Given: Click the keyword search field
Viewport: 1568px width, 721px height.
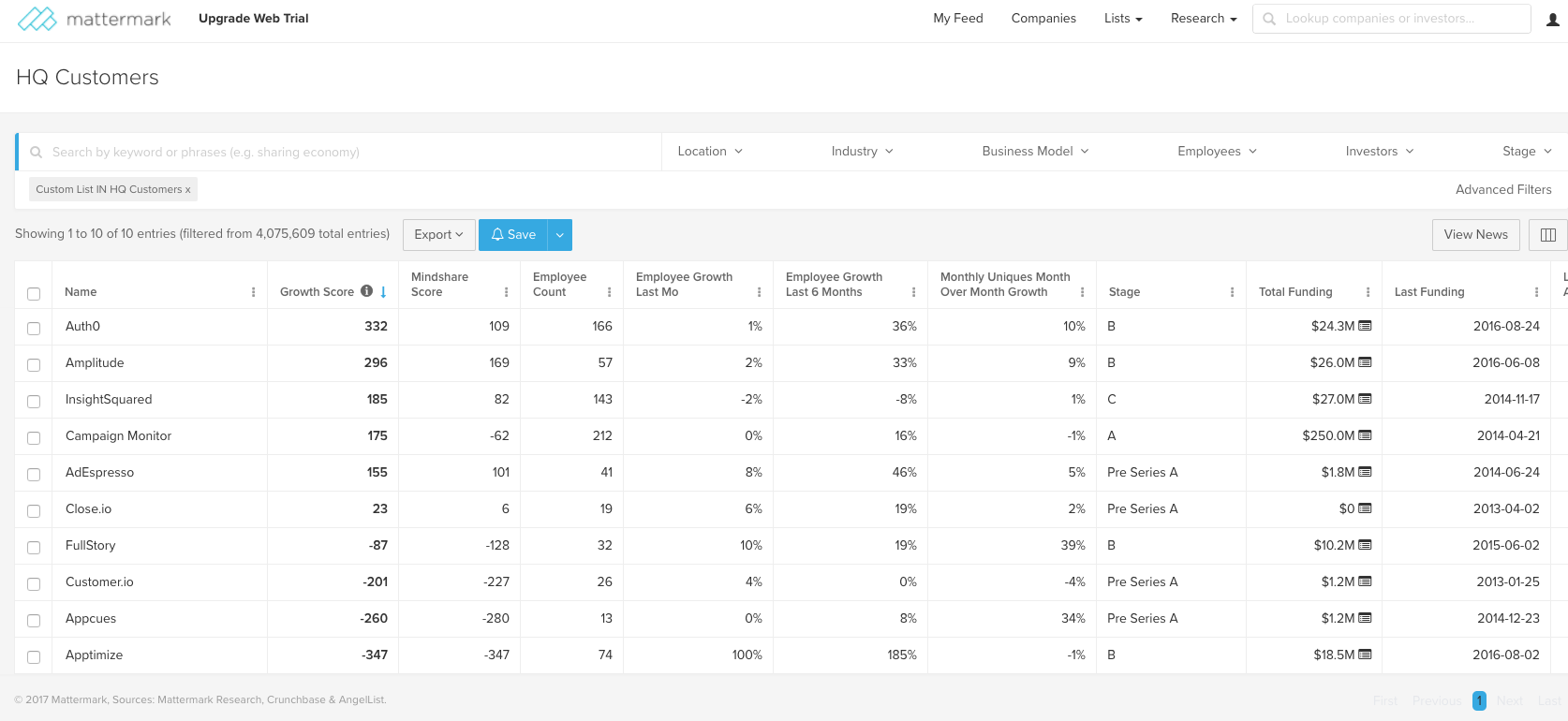Looking at the screenshot, I should (340, 152).
